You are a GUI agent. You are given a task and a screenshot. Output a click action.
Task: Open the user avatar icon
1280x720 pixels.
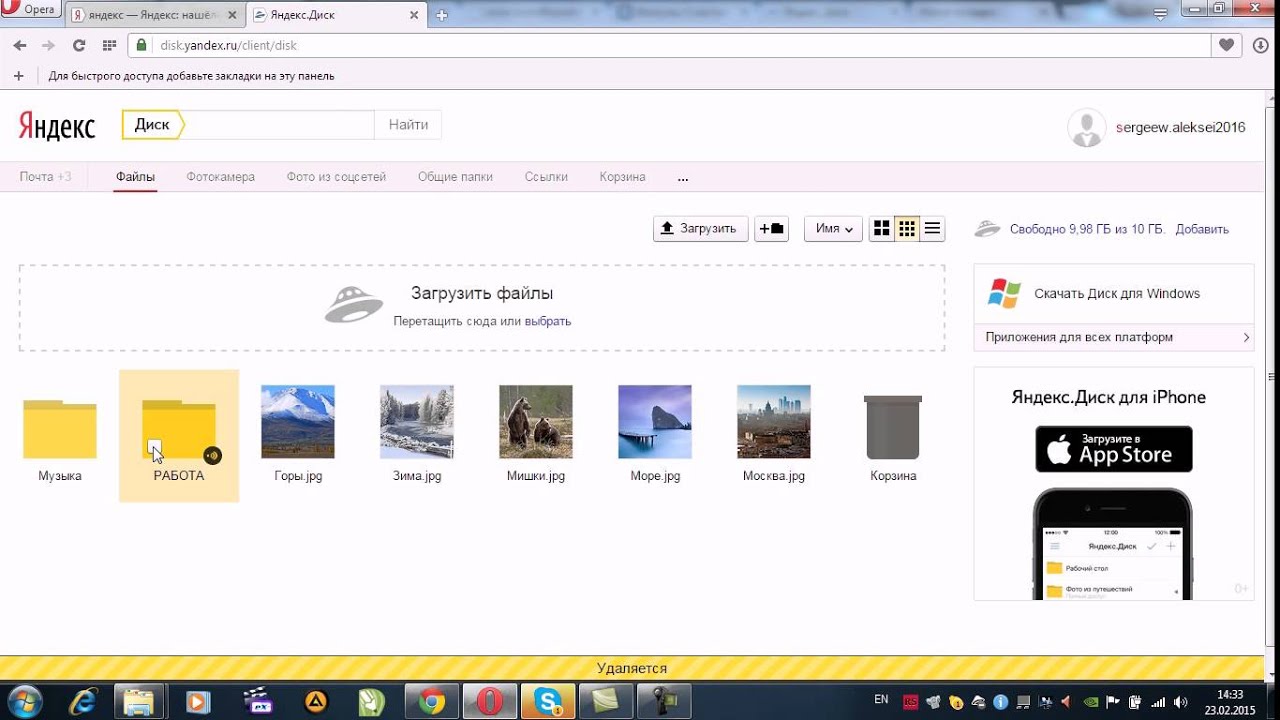point(1087,127)
